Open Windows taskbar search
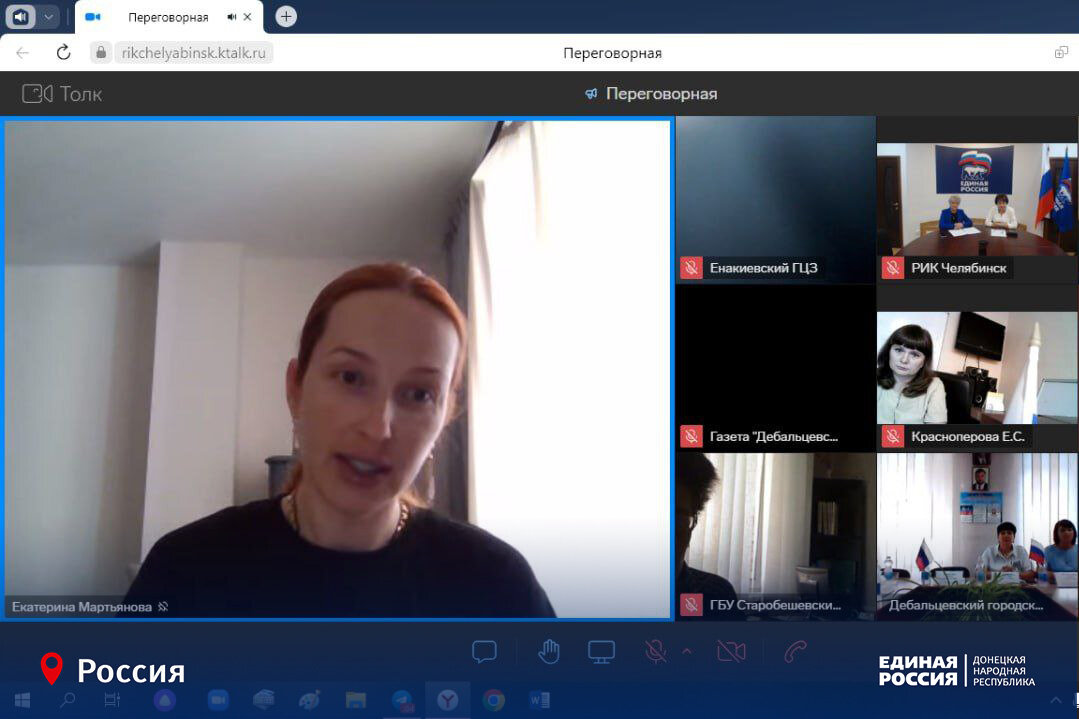Image resolution: width=1079 pixels, height=719 pixels. tap(67, 700)
